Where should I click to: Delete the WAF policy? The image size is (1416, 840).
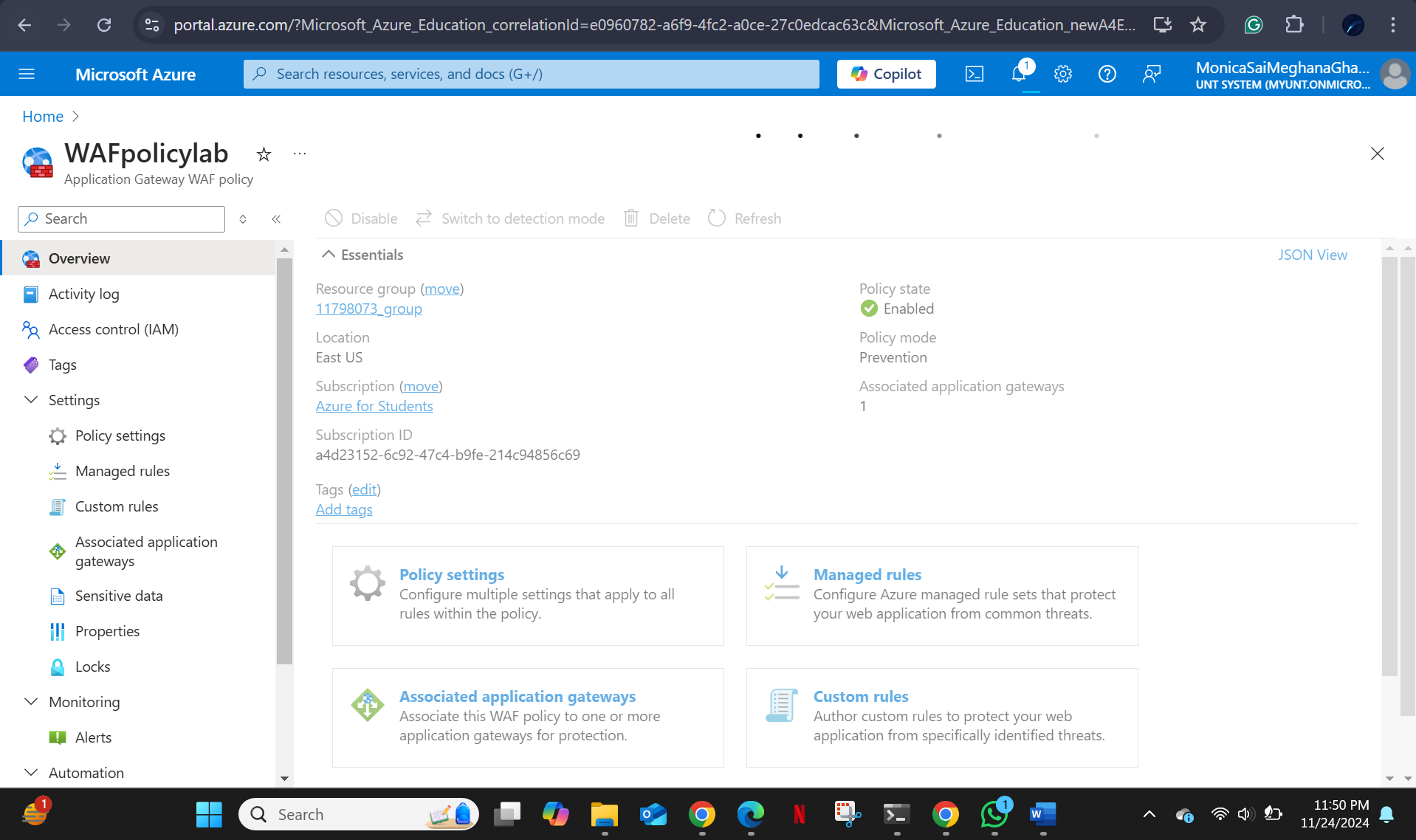click(657, 218)
